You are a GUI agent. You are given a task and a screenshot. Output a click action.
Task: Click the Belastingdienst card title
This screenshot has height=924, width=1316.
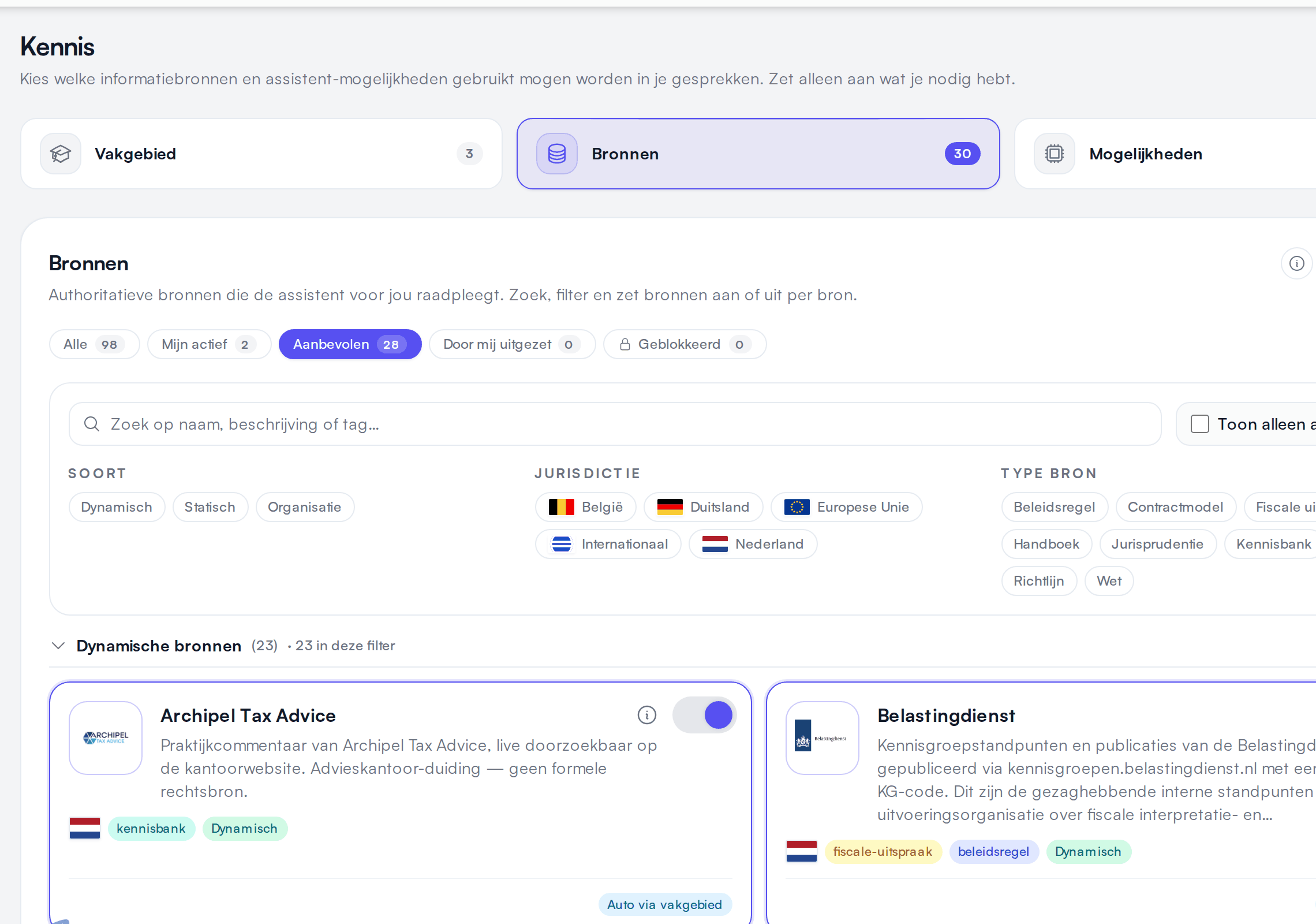point(946,716)
